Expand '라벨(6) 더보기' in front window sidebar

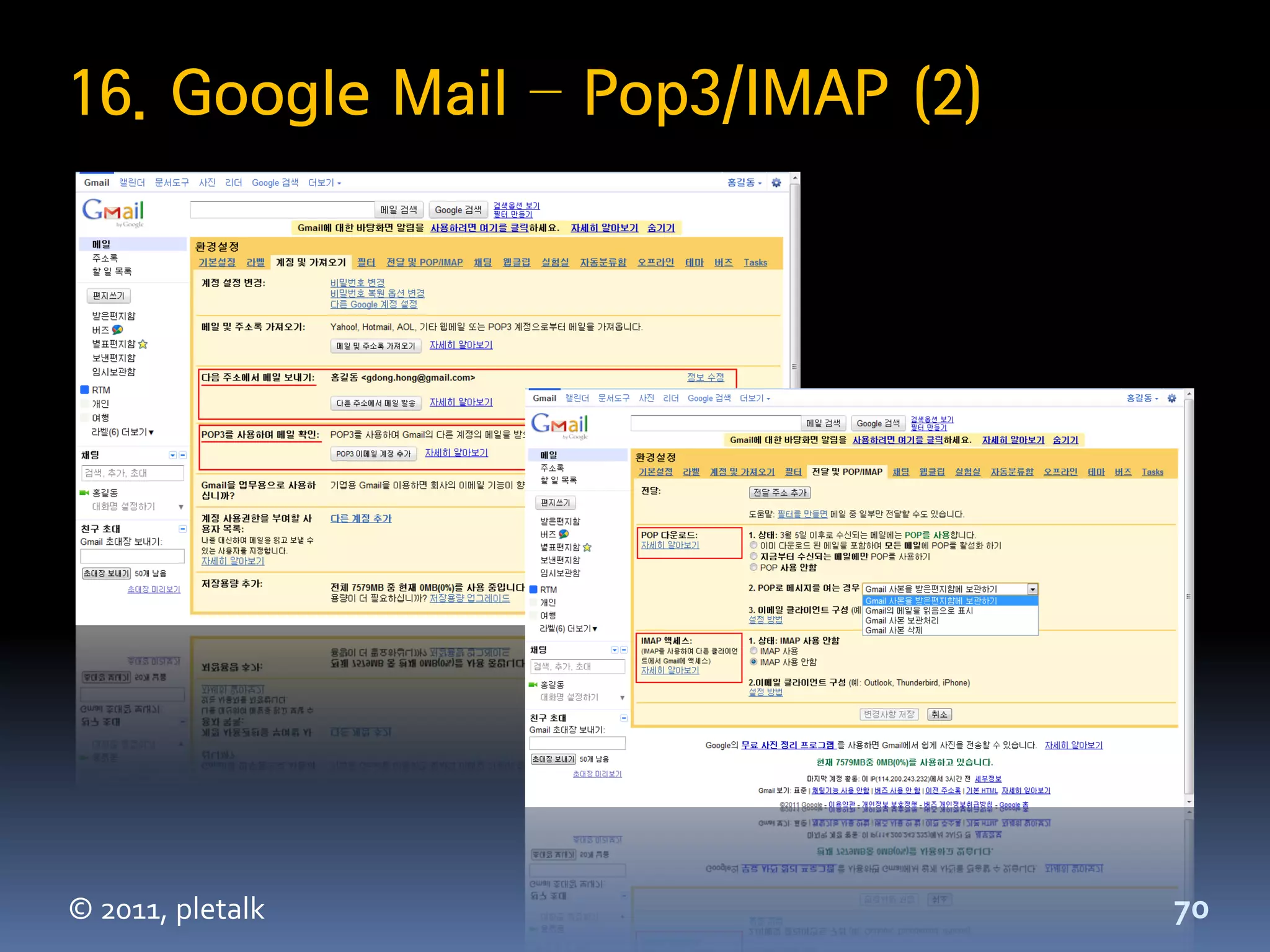pyautogui.click(x=569, y=628)
